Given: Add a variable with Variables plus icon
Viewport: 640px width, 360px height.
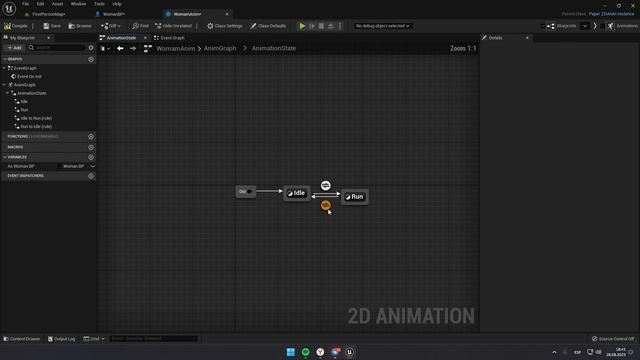Looking at the screenshot, I should tap(91, 157).
